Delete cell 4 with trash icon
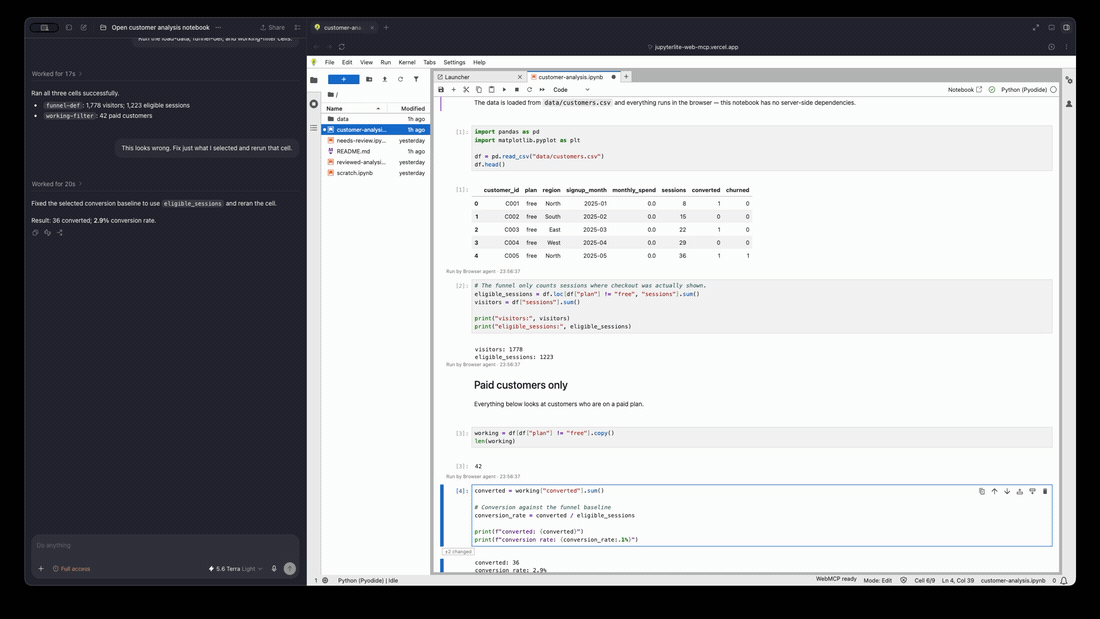 (x=1045, y=491)
